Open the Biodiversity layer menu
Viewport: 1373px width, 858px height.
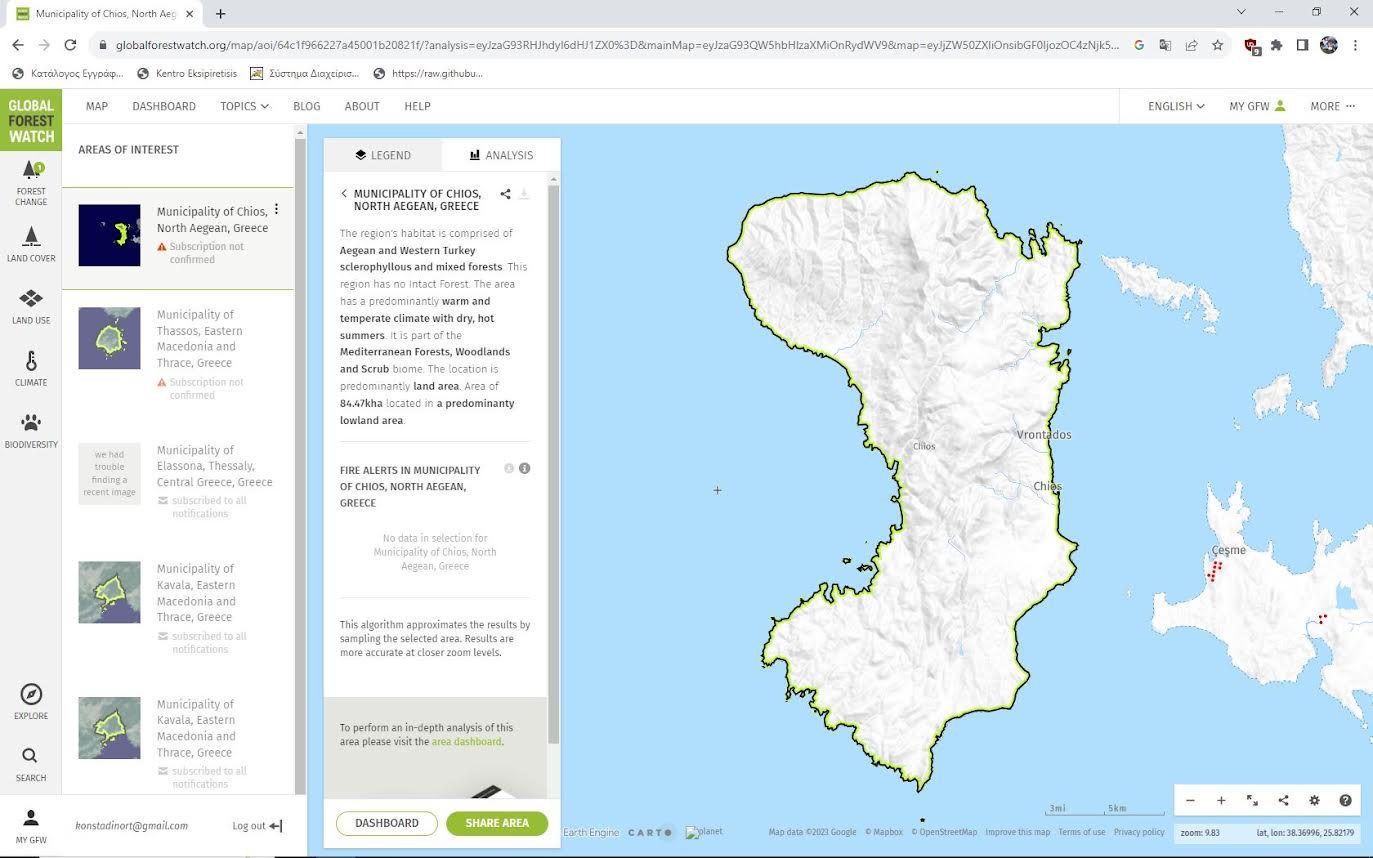pyautogui.click(x=31, y=430)
